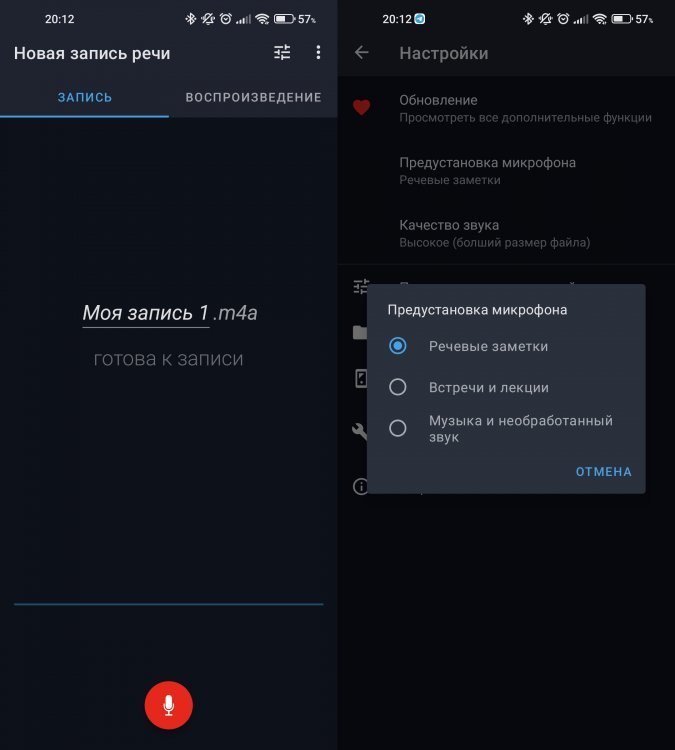Open the Качество звука setting

pyautogui.click(x=506, y=233)
